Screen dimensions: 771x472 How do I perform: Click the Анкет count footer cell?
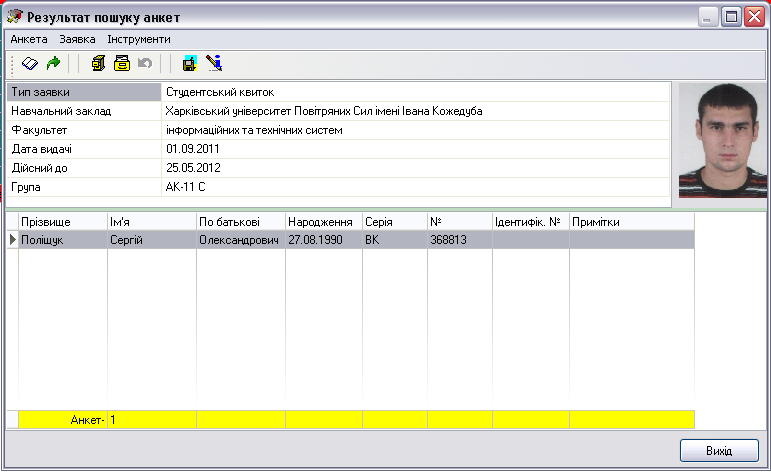63,420
